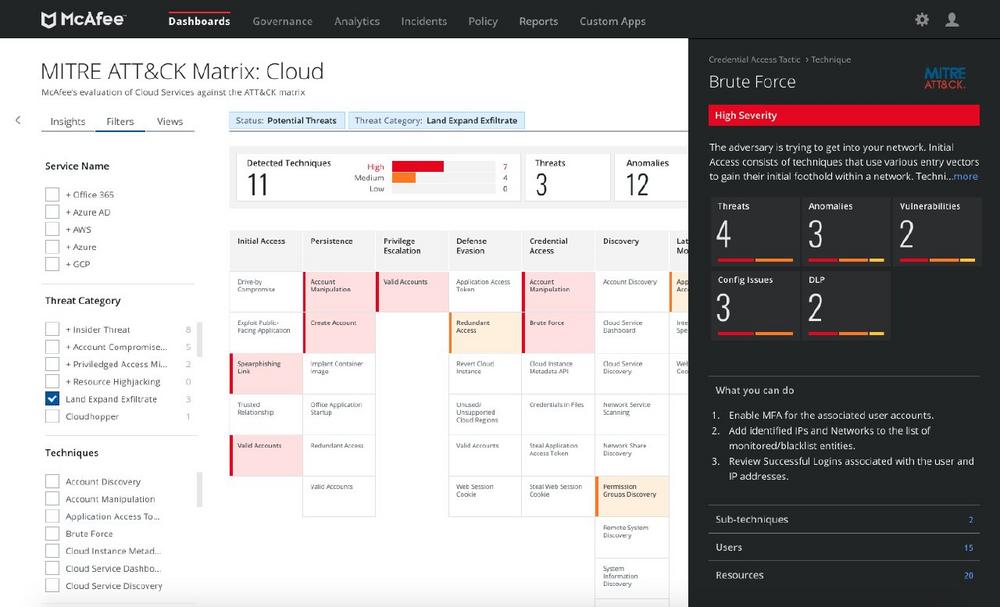Click the MITRE ATT&CK logo
The height and width of the screenshot is (607, 1000).
coord(944,79)
